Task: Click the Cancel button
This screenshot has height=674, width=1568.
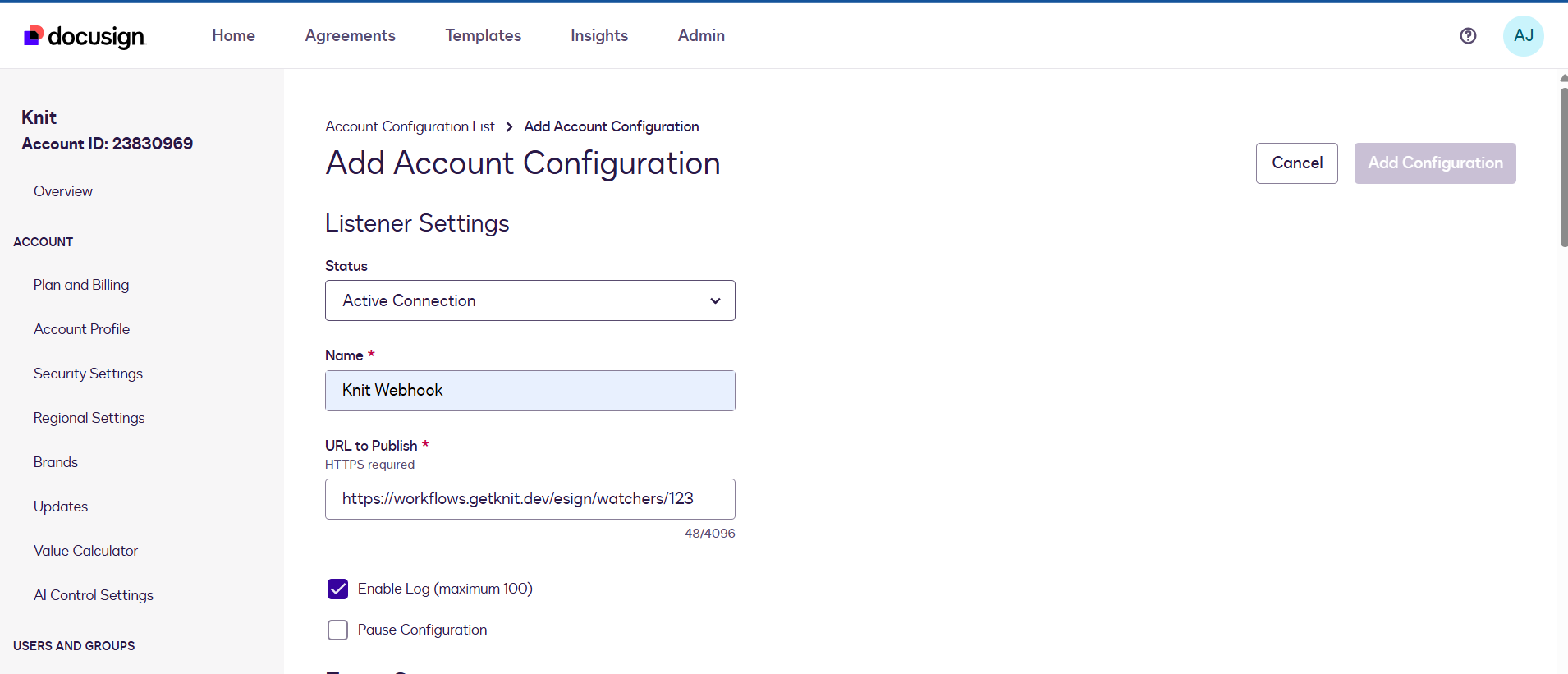Action: click(1297, 163)
